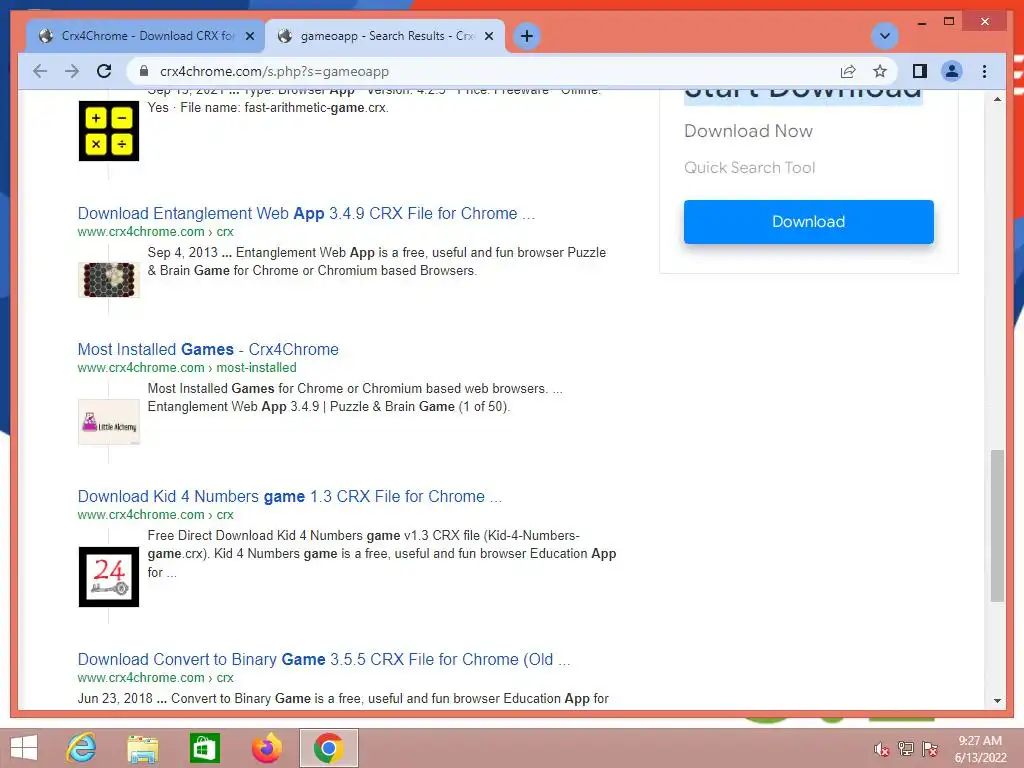Click the network tray icon

(906, 749)
